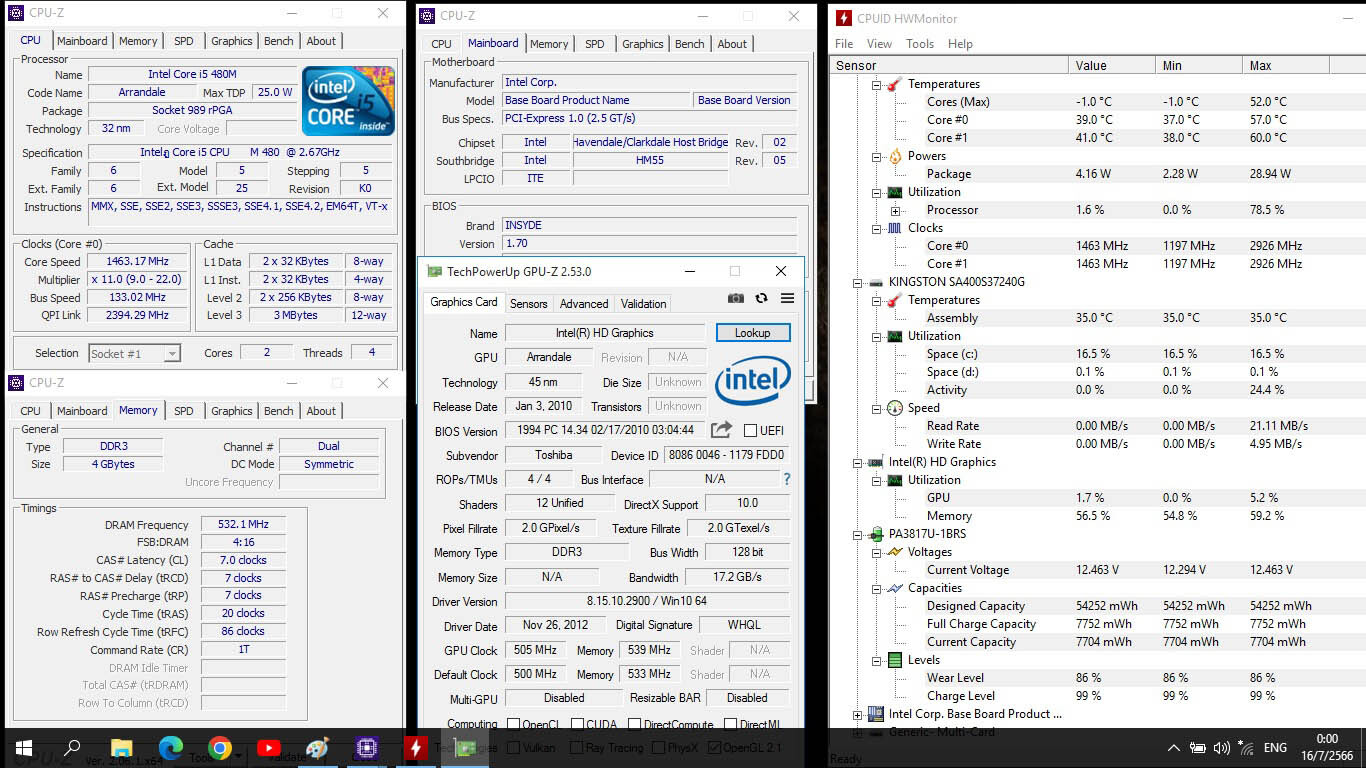Click the green bars icon next to Levels
Image resolution: width=1366 pixels, height=768 pixels.
click(895, 660)
